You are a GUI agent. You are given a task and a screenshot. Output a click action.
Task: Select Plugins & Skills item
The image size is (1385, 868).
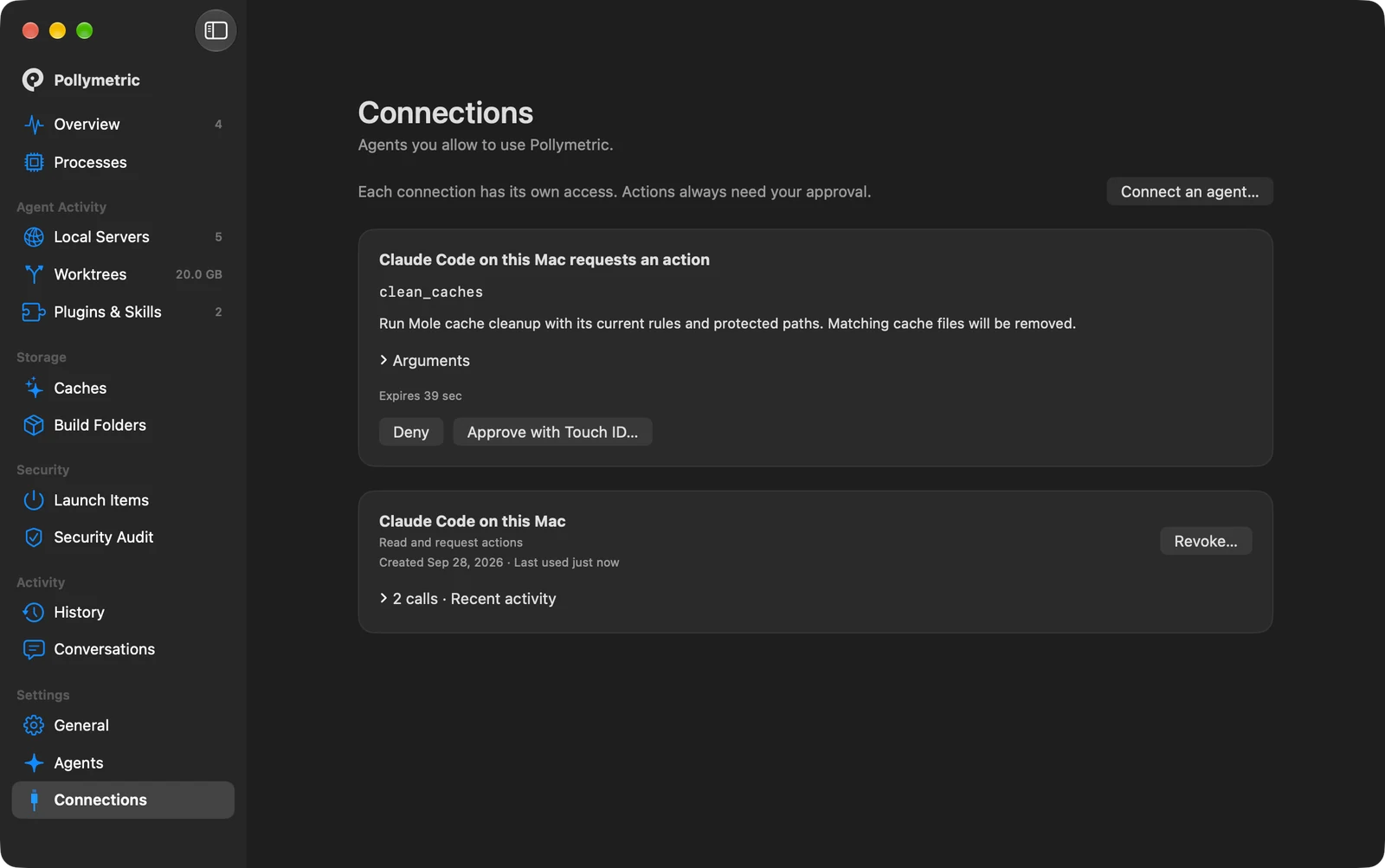(x=123, y=312)
